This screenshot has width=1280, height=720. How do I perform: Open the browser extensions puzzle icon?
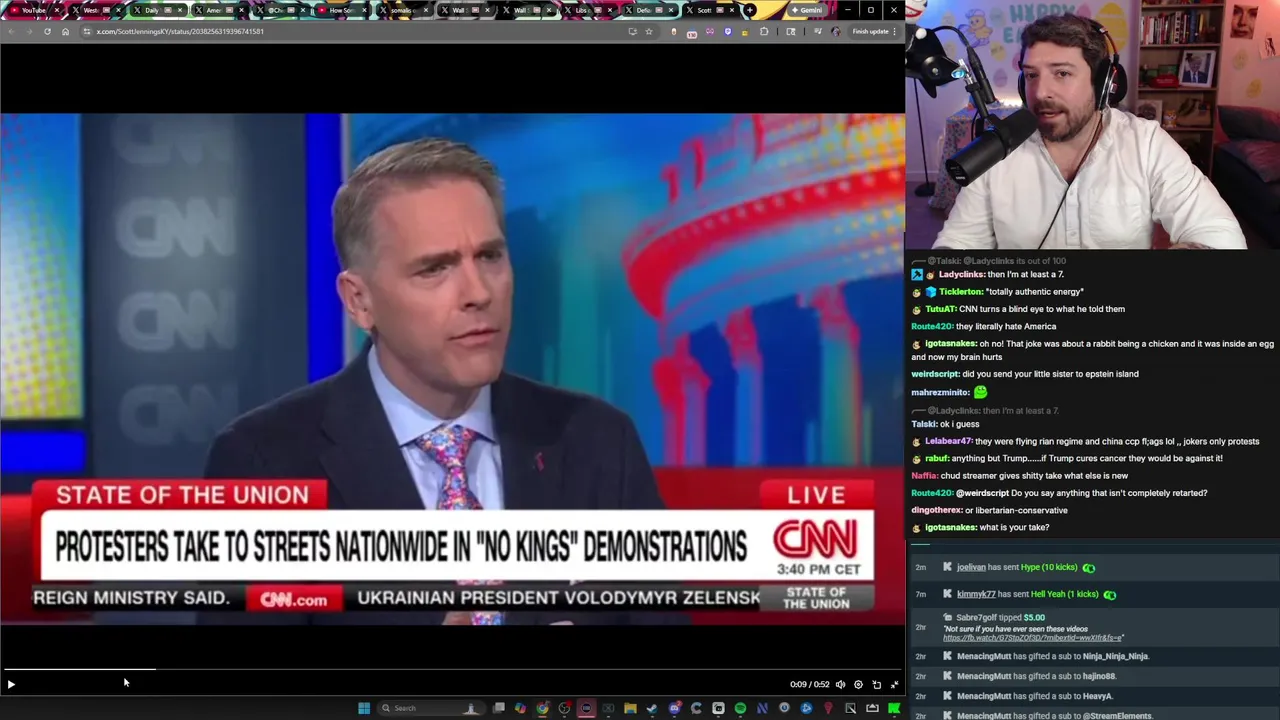click(764, 31)
